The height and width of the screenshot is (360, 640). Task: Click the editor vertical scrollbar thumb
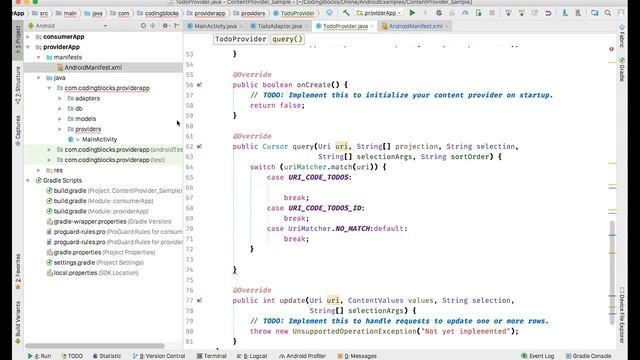(x=612, y=273)
